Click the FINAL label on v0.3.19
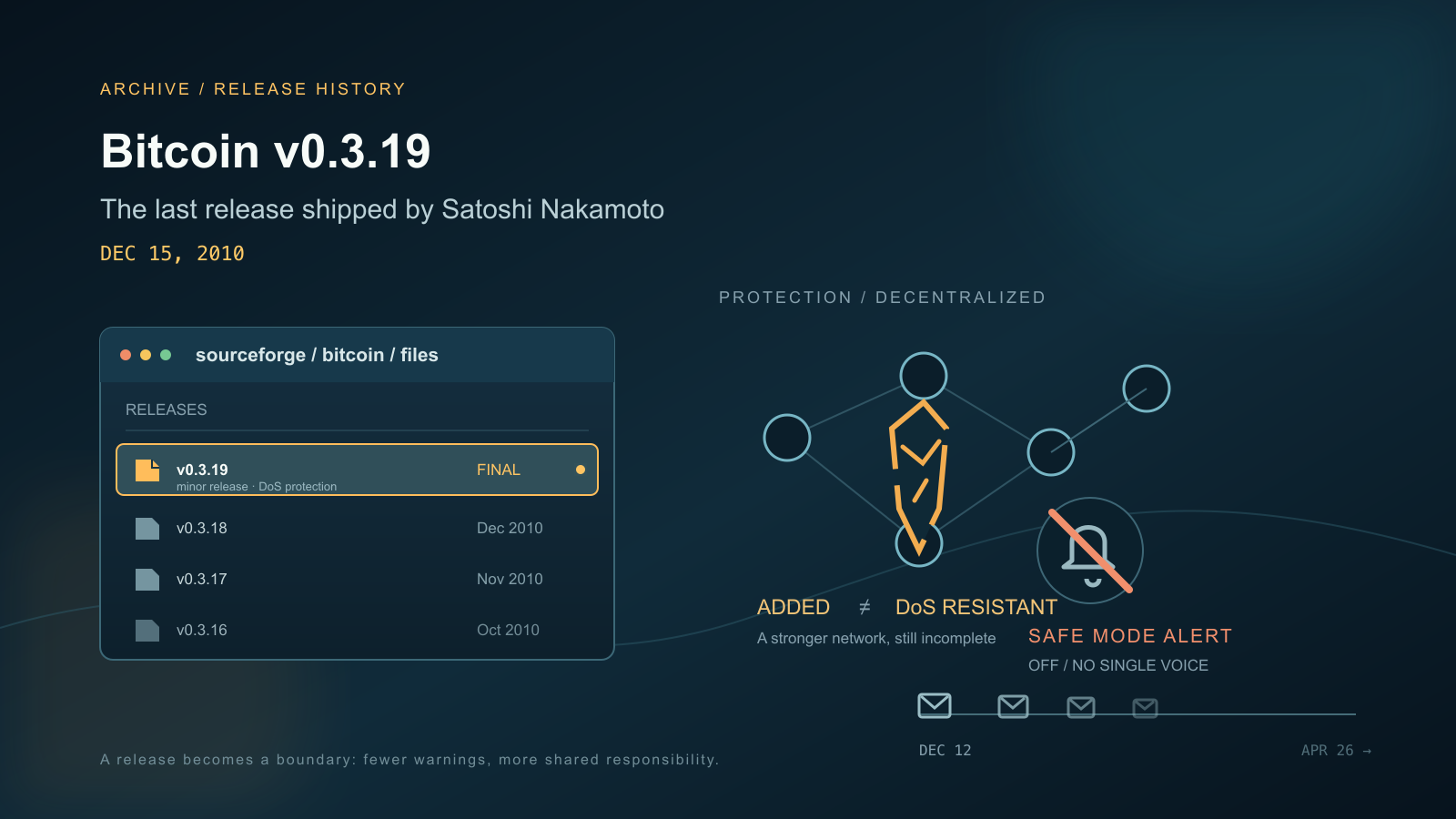The width and height of the screenshot is (1456, 819). coord(499,470)
